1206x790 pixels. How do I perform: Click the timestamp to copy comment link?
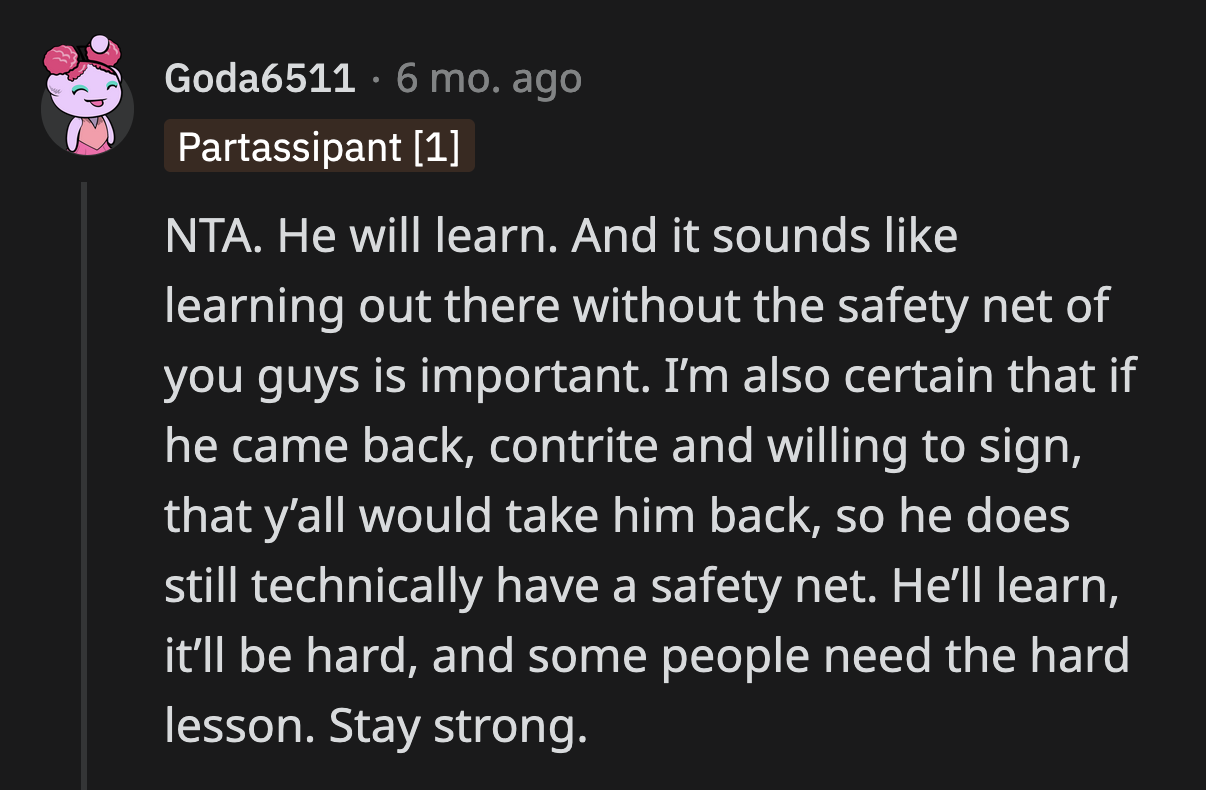point(488,77)
